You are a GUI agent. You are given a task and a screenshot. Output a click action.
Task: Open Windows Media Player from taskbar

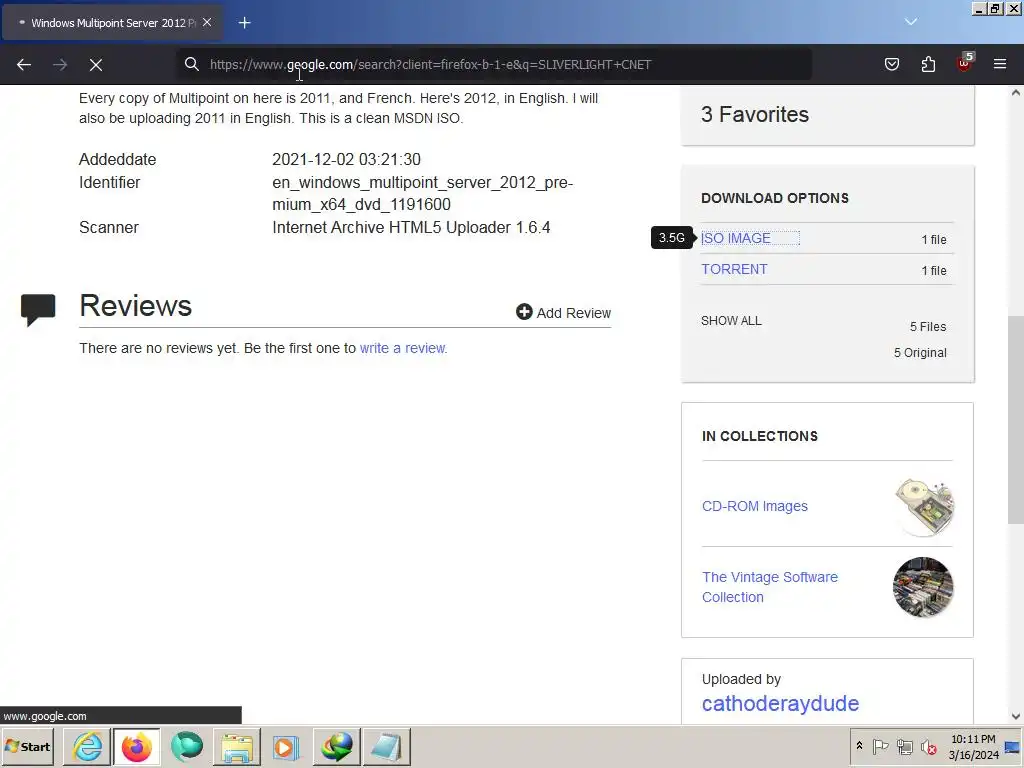[286, 746]
